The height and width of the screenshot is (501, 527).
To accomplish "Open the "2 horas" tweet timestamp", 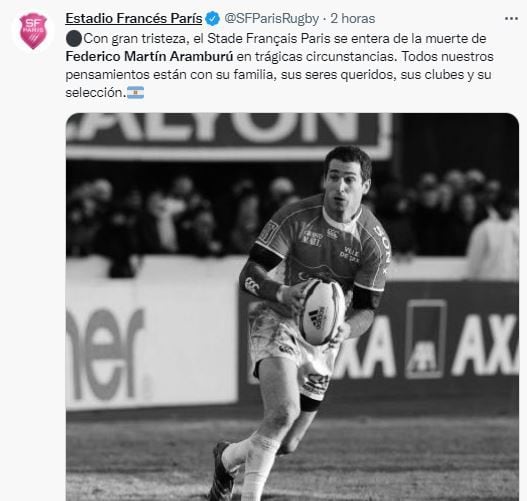I will [x=353, y=18].
